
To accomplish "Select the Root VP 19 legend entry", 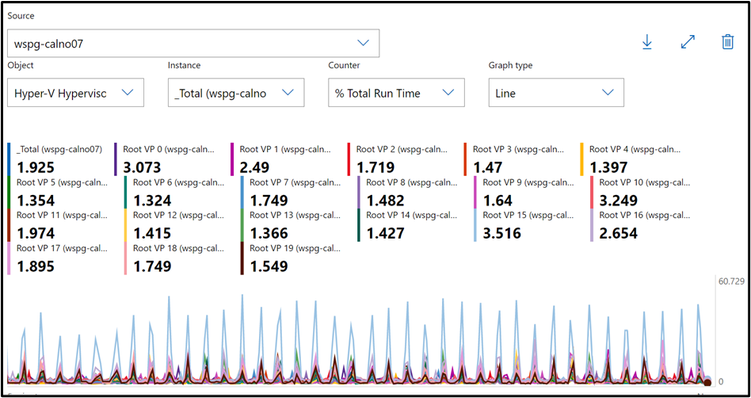I will pyautogui.click(x=291, y=259).
